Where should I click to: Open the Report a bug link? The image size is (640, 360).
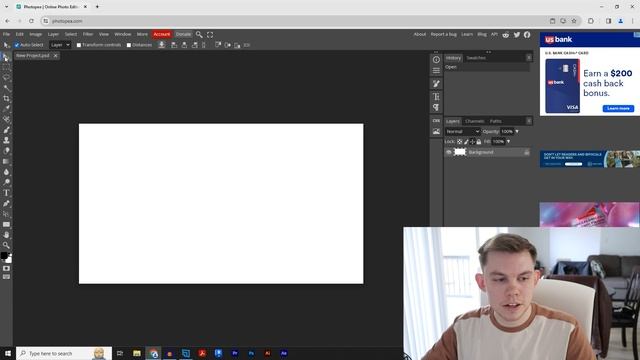[443, 34]
